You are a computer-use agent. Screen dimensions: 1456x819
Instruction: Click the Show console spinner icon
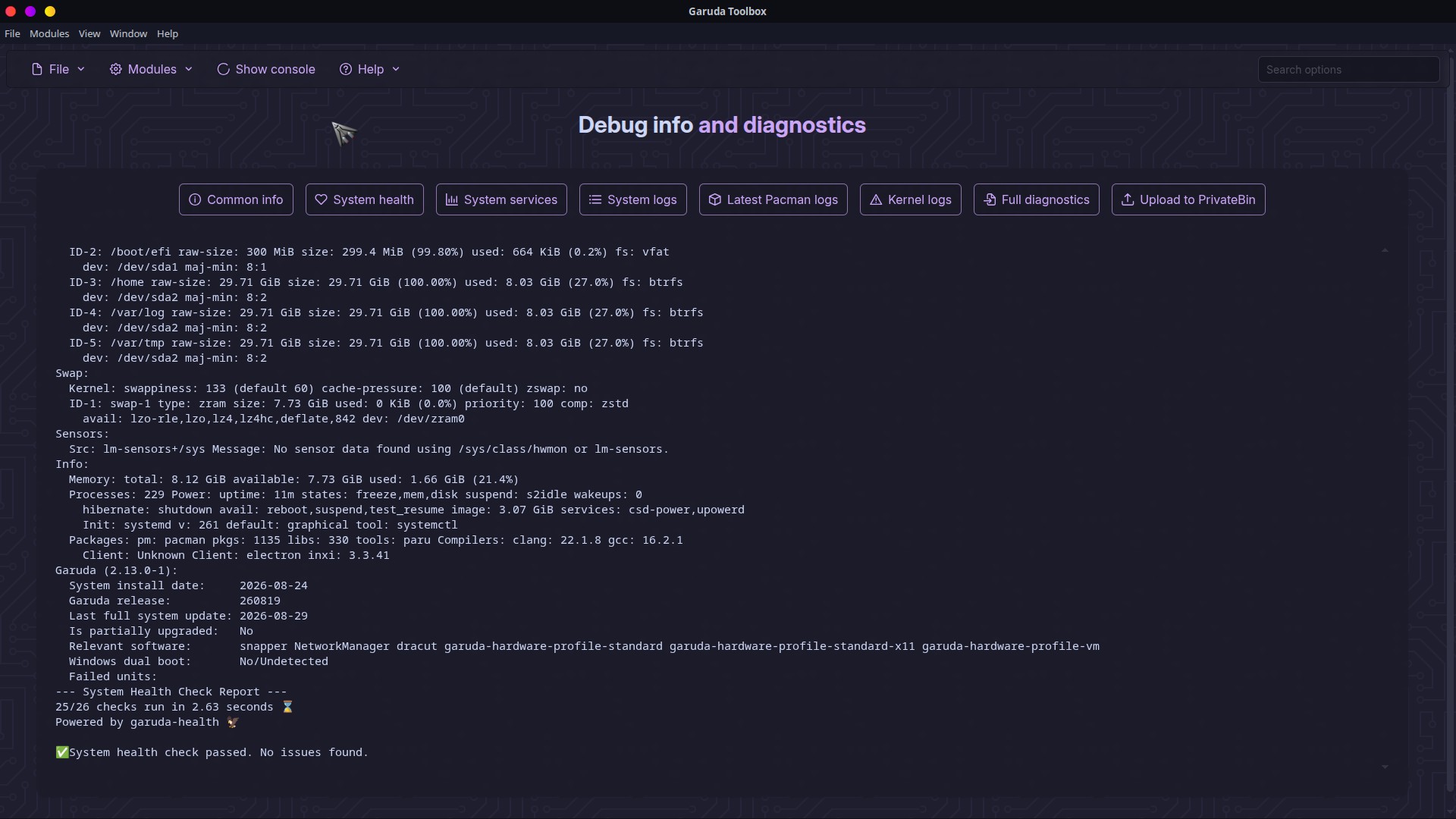click(x=223, y=69)
